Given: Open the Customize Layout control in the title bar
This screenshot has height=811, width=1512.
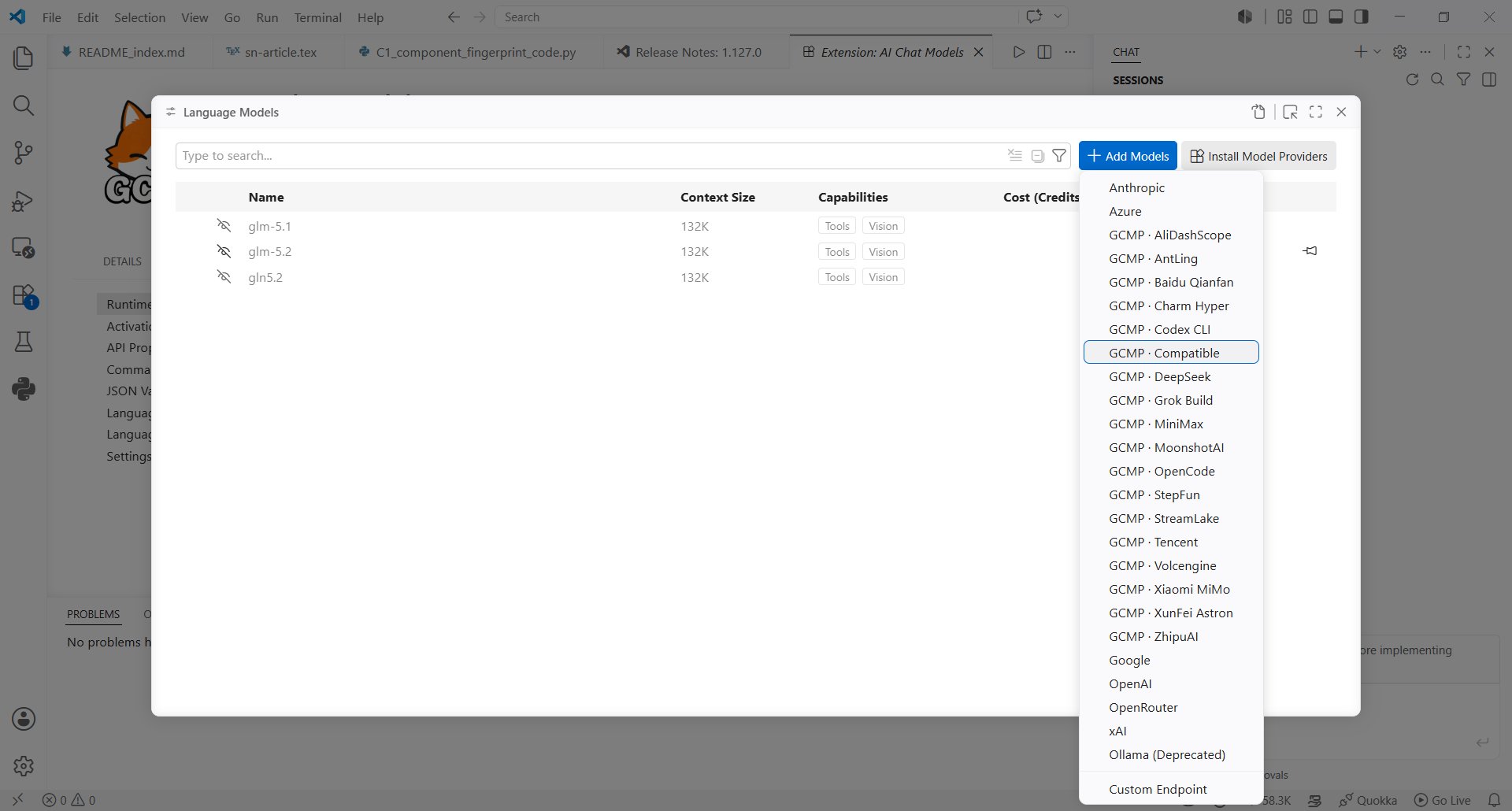Looking at the screenshot, I should click(x=1284, y=17).
